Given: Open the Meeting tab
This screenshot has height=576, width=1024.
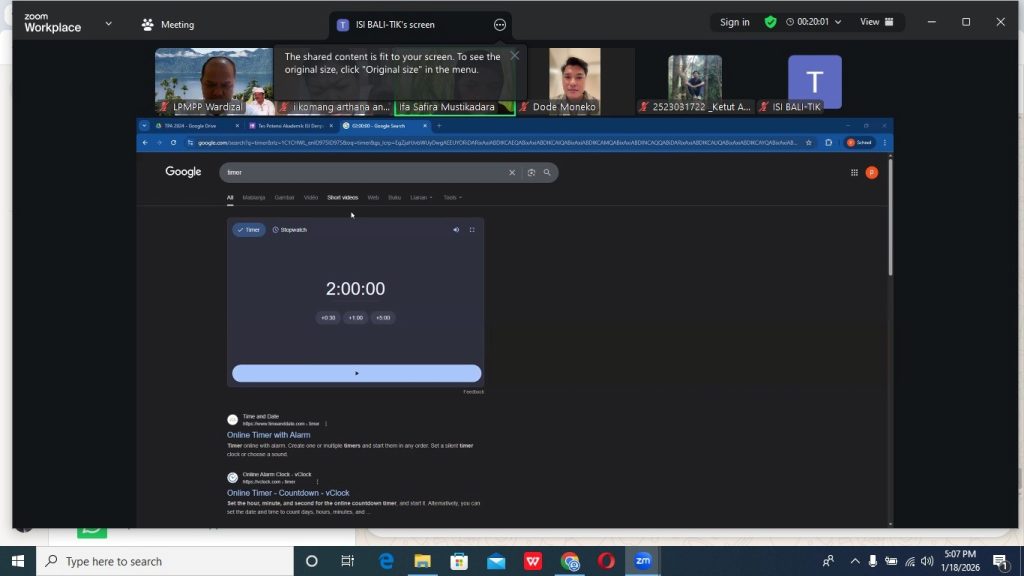Looking at the screenshot, I should 168,24.
